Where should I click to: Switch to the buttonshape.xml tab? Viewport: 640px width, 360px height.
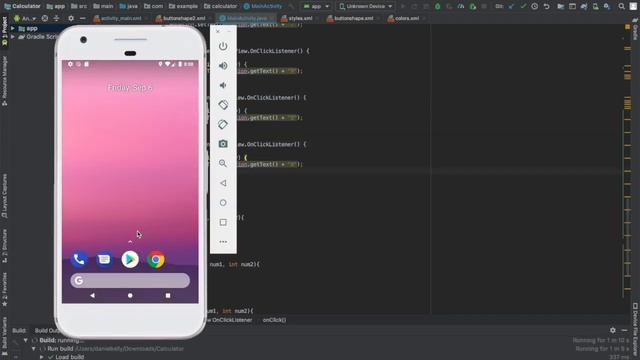[353, 18]
